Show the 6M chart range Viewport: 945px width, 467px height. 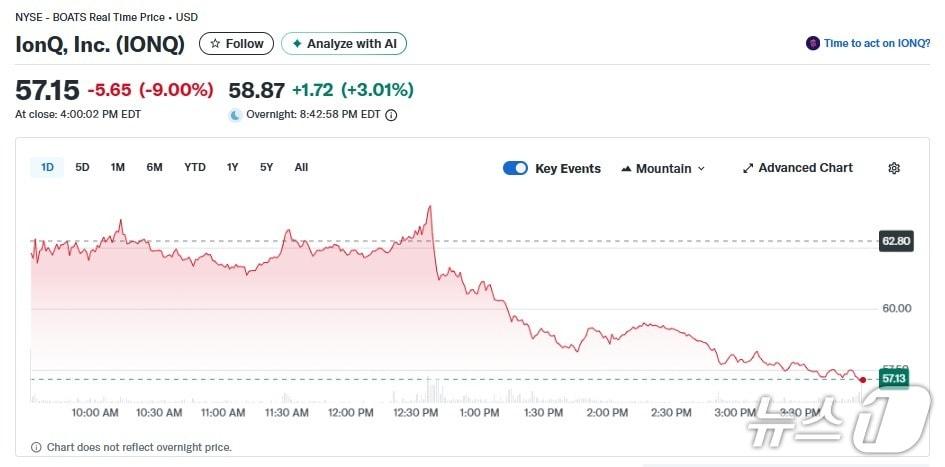click(154, 167)
